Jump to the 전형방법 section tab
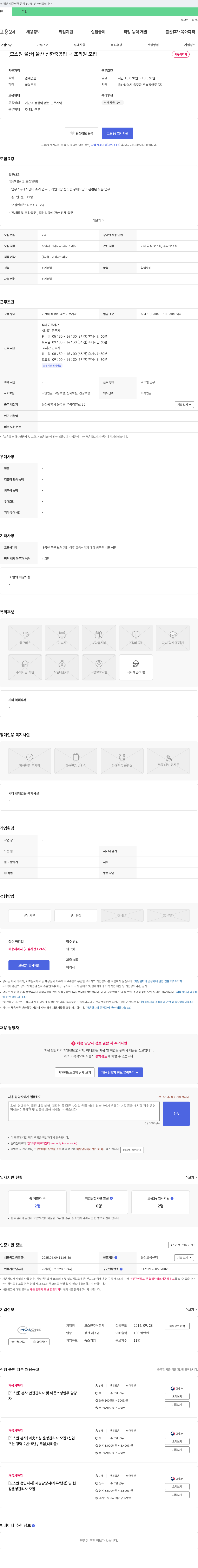 click(153, 45)
